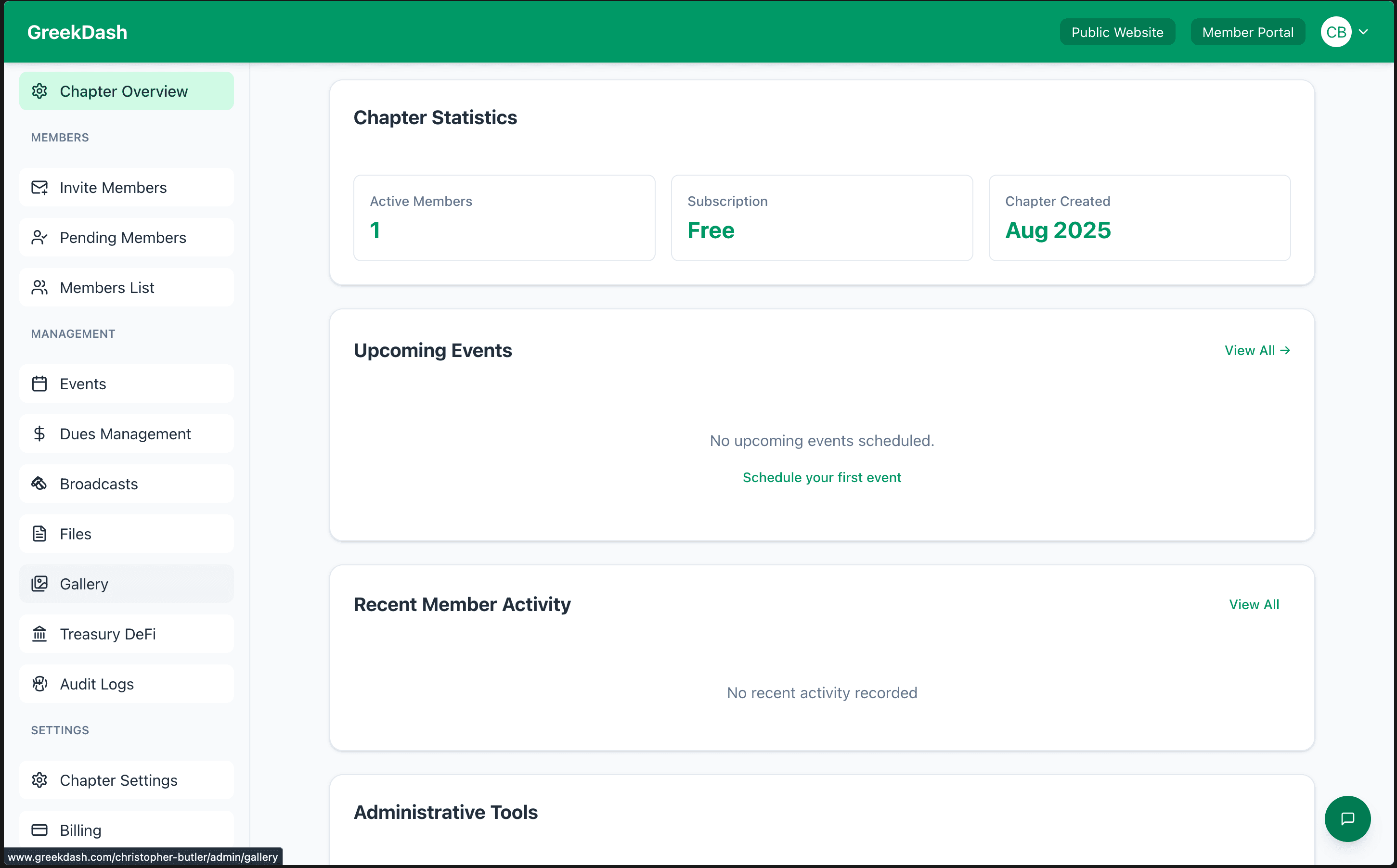
Task: Click Schedule your first event
Action: coord(822,477)
